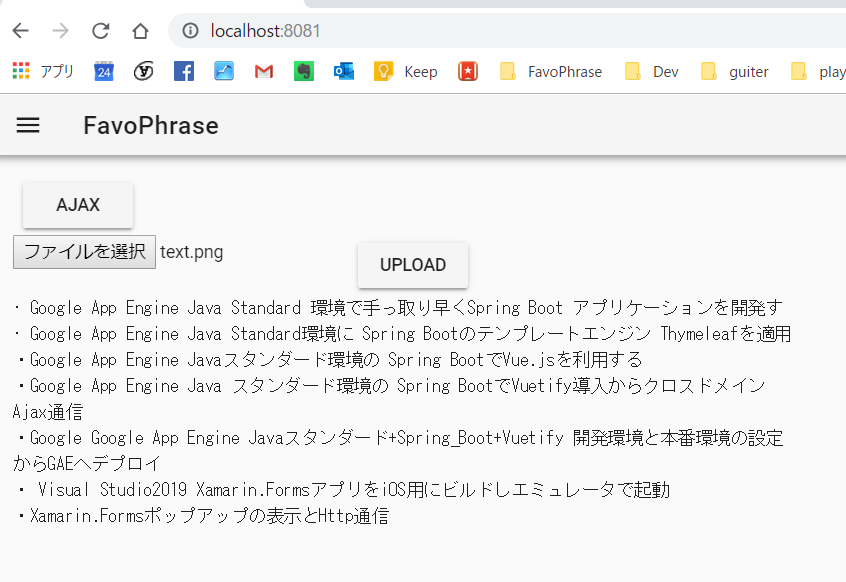846x582 pixels.
Task: Reload the current page
Action: click(x=100, y=31)
